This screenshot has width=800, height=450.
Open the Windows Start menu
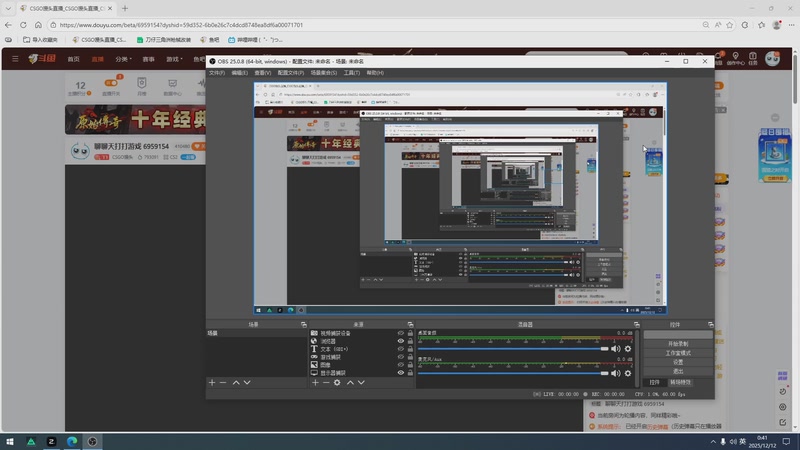click(x=10, y=441)
